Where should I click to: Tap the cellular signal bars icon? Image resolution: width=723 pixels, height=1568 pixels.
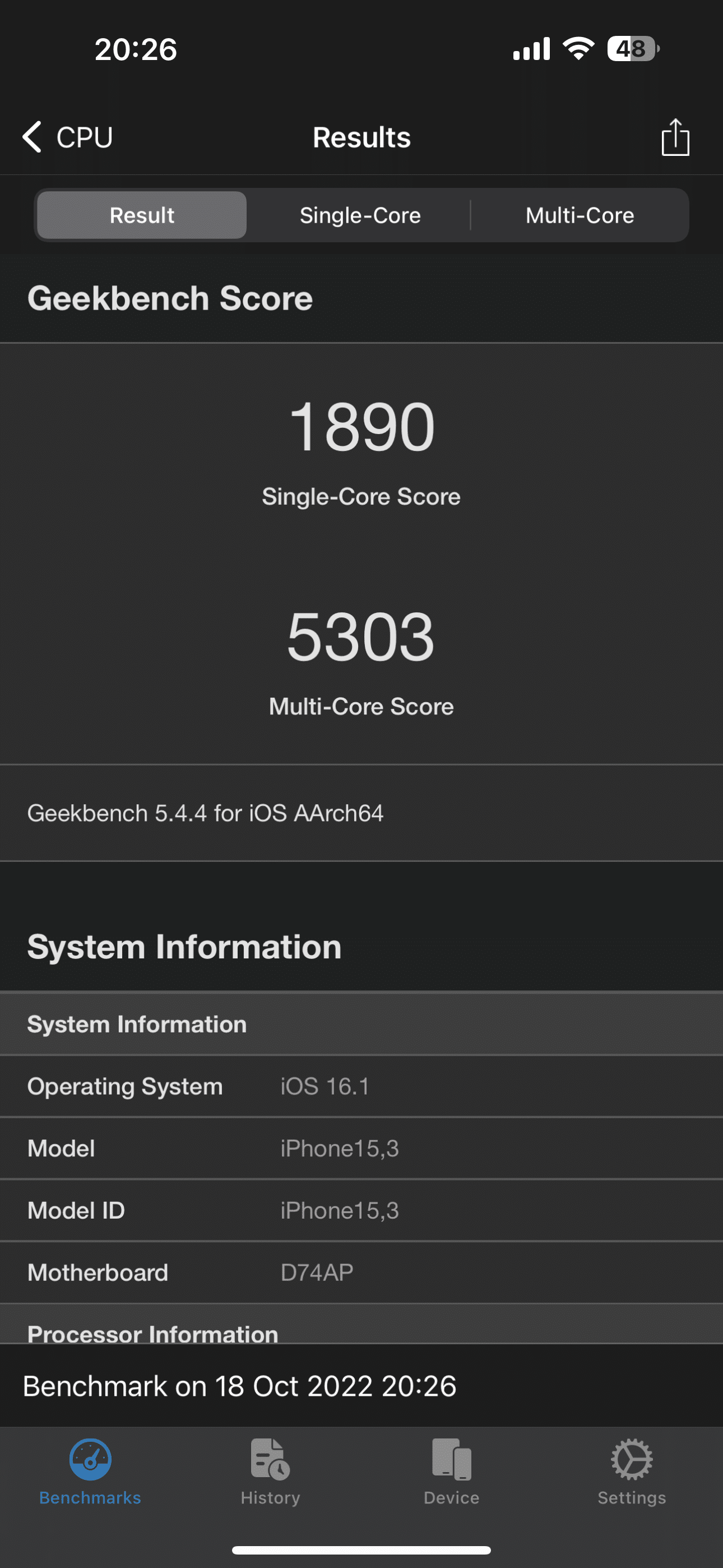pos(531,49)
